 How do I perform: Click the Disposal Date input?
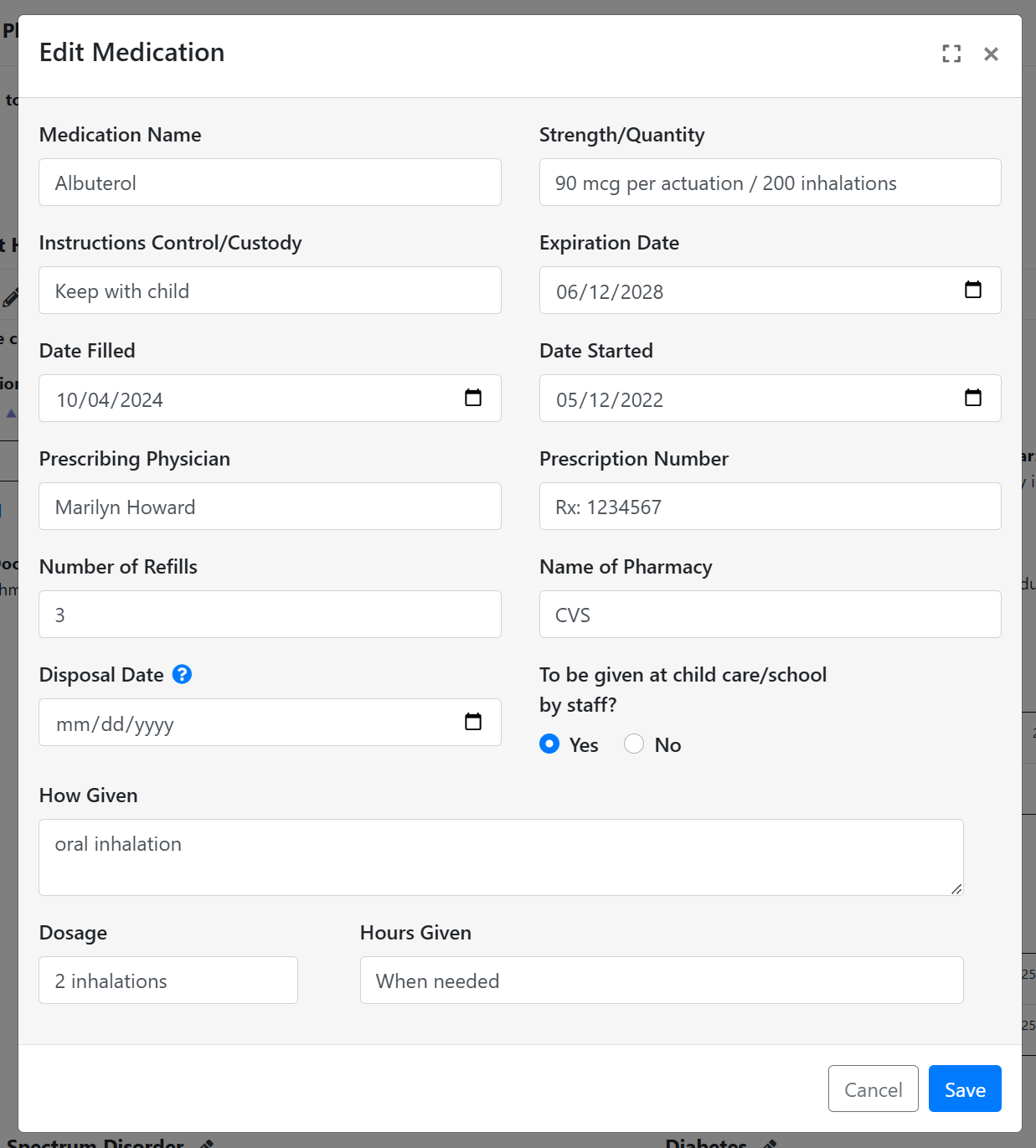pos(270,723)
